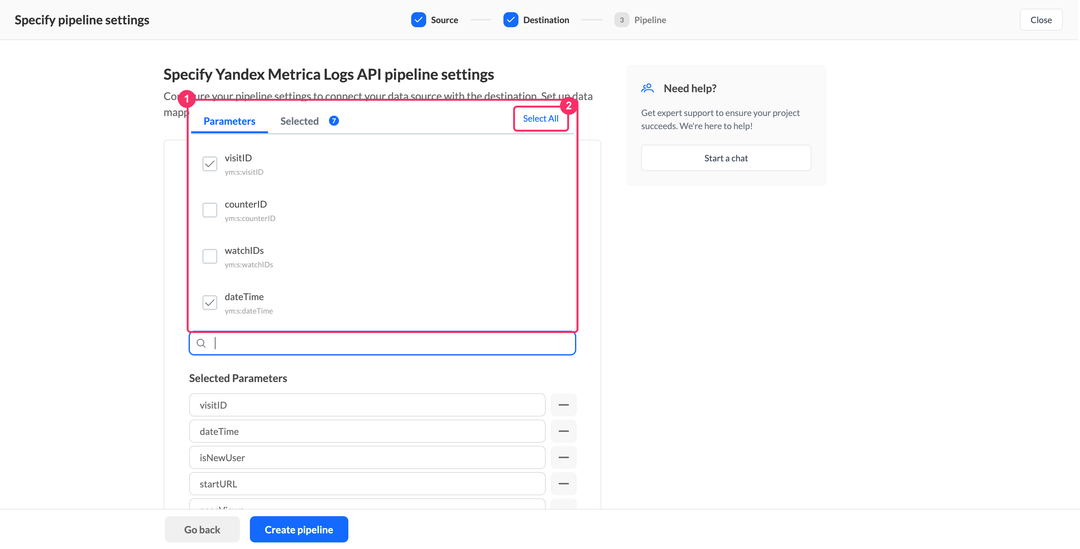Switch to the Parameters tab
Image resolution: width=1080 pixels, height=549 pixels.
click(229, 121)
